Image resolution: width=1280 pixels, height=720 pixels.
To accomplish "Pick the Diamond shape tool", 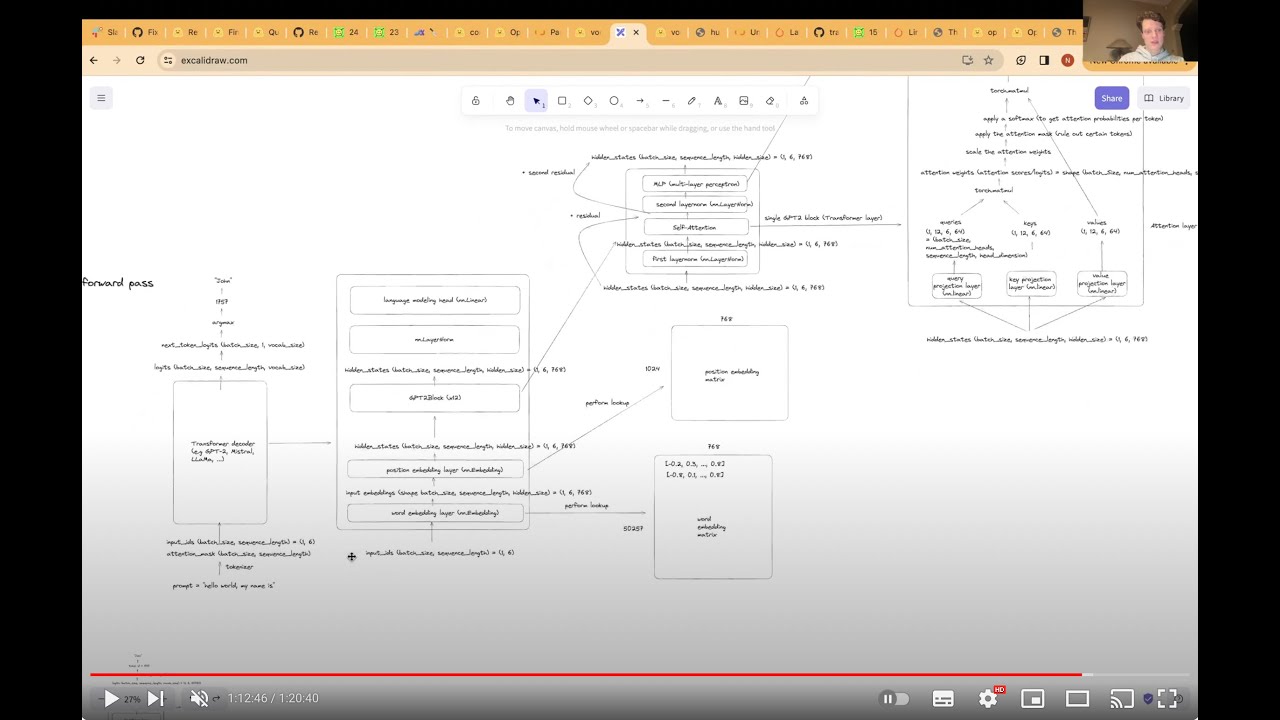I will click(x=588, y=101).
